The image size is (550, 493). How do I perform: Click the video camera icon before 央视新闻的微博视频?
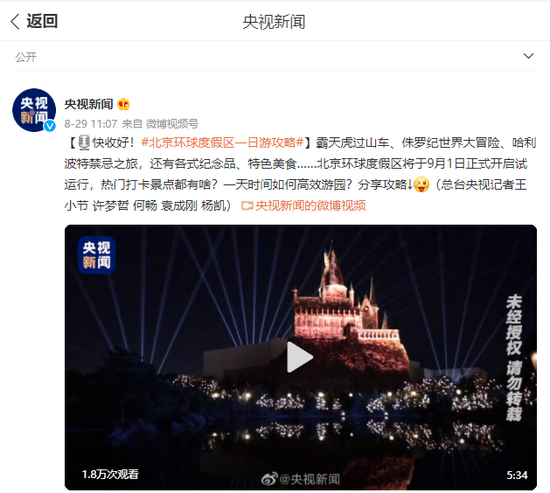pos(247,206)
